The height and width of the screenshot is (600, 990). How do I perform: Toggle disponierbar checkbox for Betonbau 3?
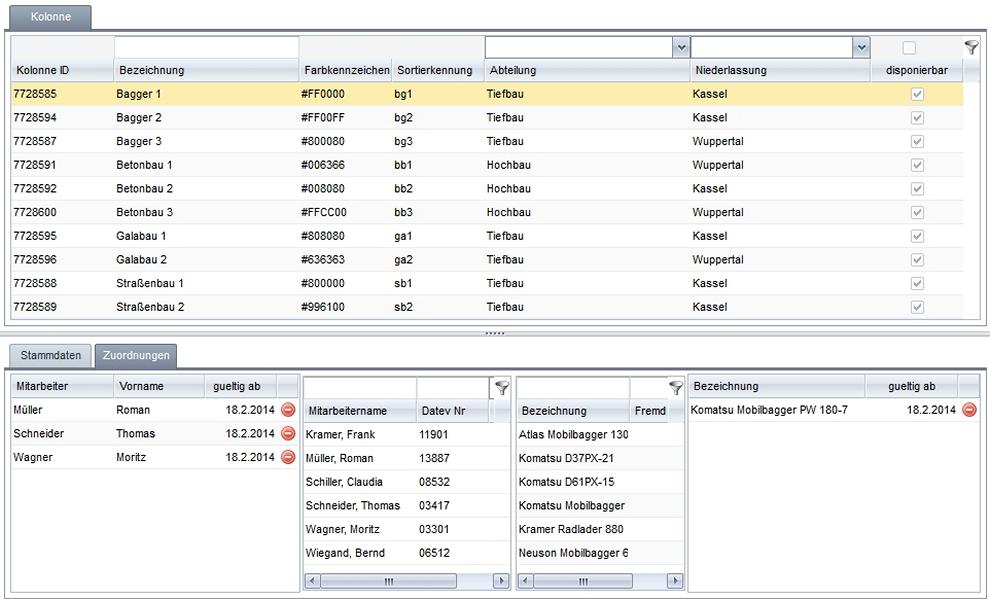tap(917, 212)
